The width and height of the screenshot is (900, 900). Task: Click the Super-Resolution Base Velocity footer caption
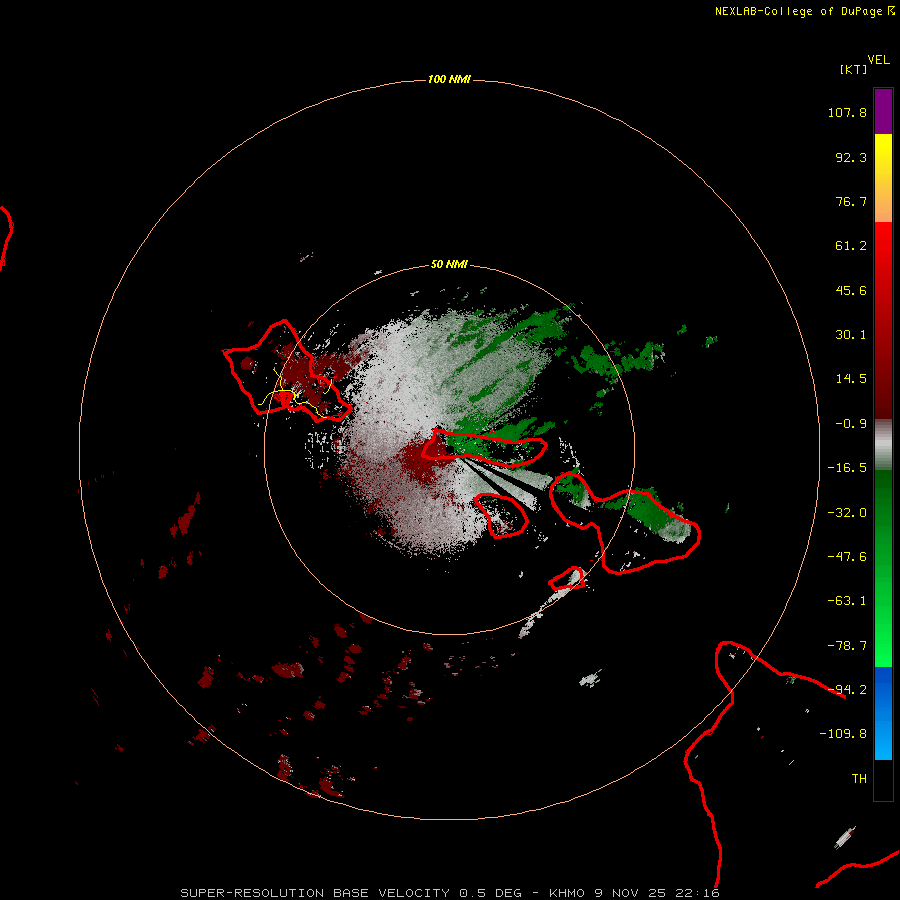point(449,893)
